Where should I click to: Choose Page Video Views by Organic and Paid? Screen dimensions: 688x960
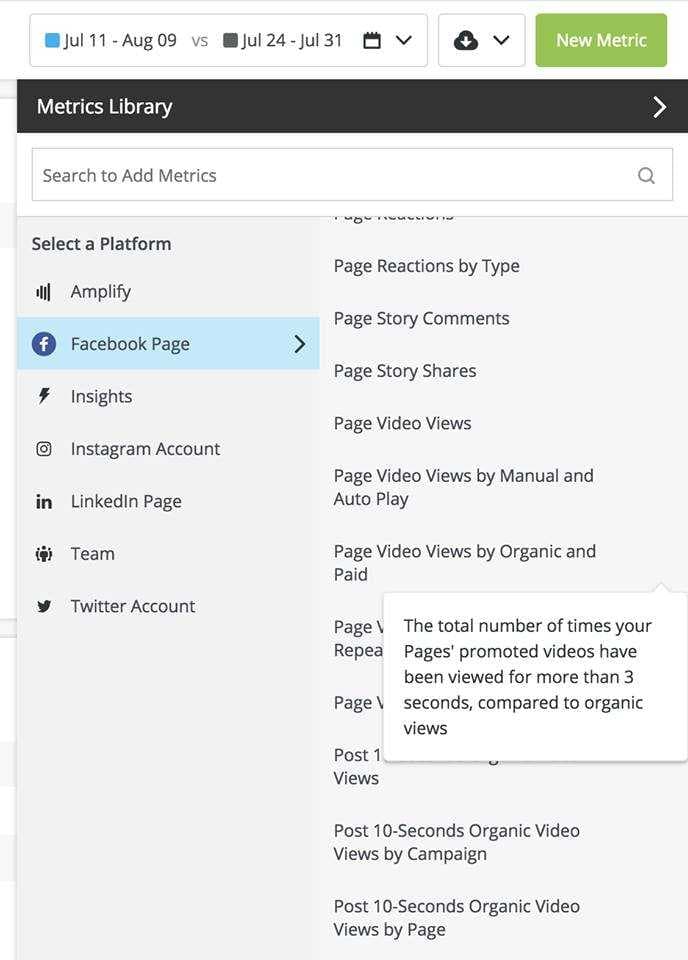464,562
